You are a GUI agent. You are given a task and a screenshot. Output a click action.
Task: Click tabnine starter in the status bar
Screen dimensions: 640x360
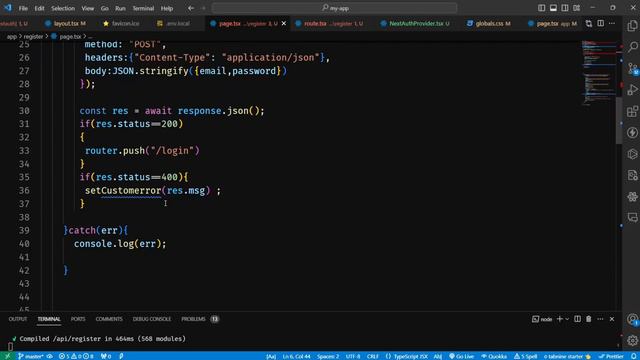567,356
